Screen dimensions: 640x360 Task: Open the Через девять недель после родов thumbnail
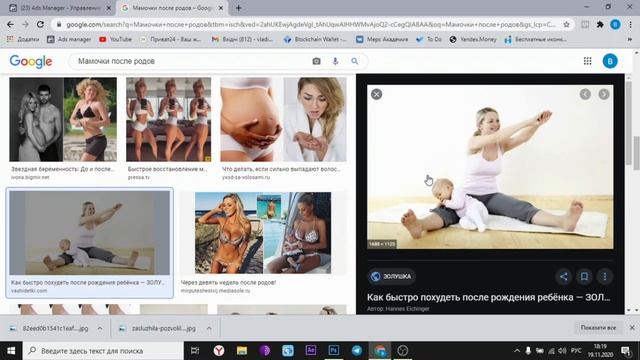[x=263, y=233]
